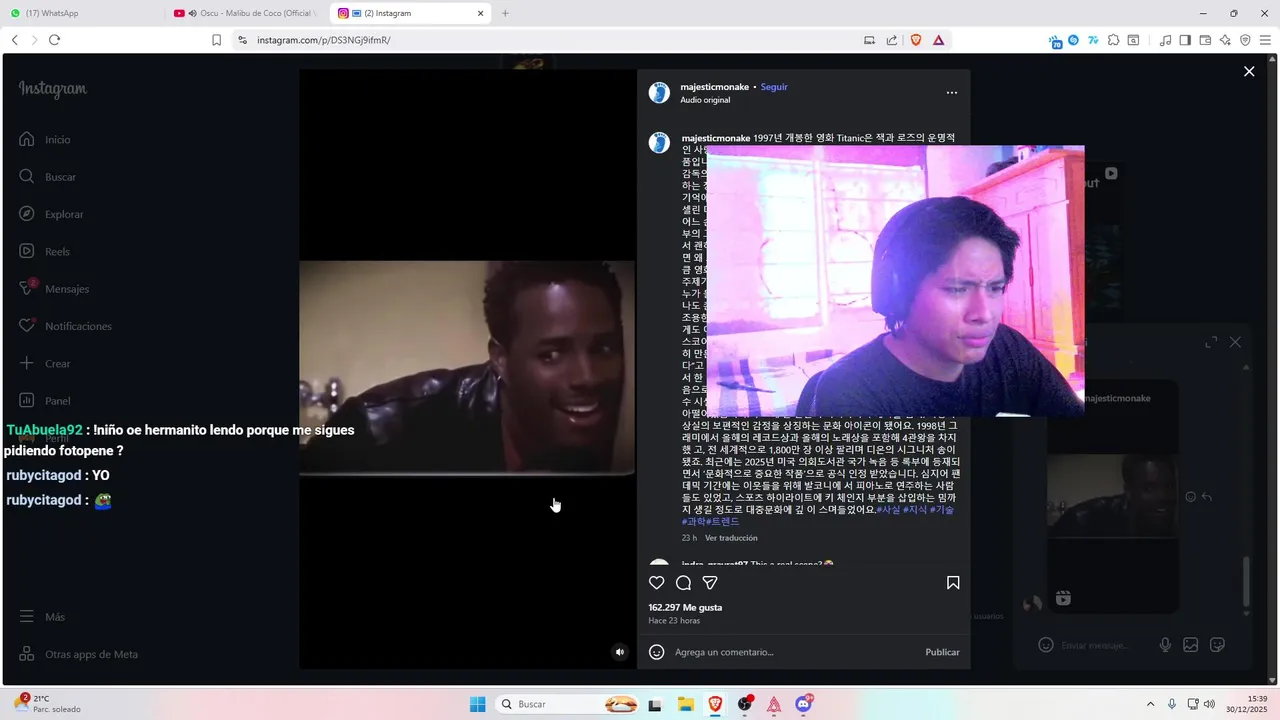Image resolution: width=1280 pixels, height=720 pixels.
Task: Go to Inicio in the Instagram sidebar
Action: click(45, 140)
